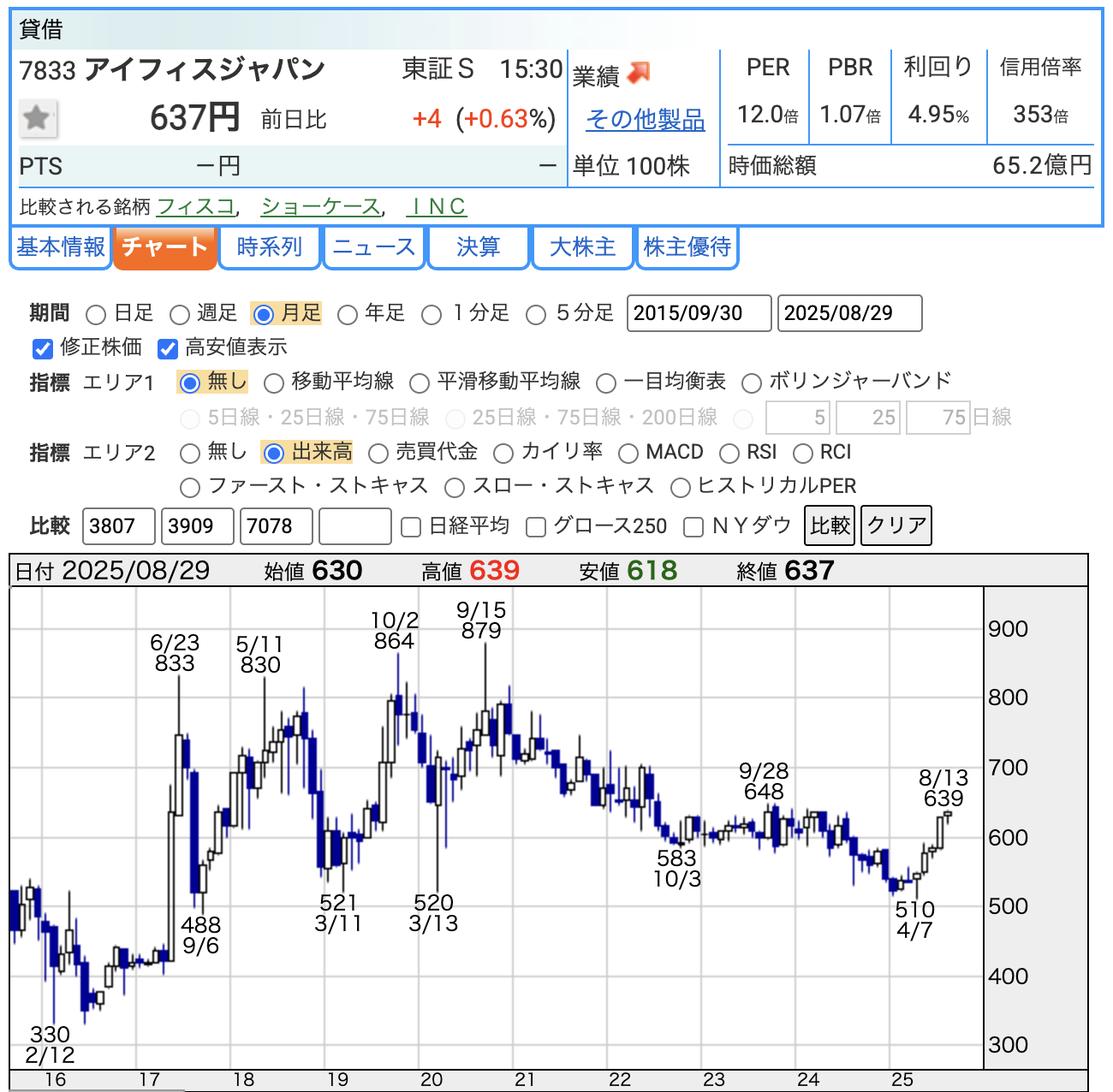
Task: Select スロー・ストキャス radio button
Action: [455, 488]
